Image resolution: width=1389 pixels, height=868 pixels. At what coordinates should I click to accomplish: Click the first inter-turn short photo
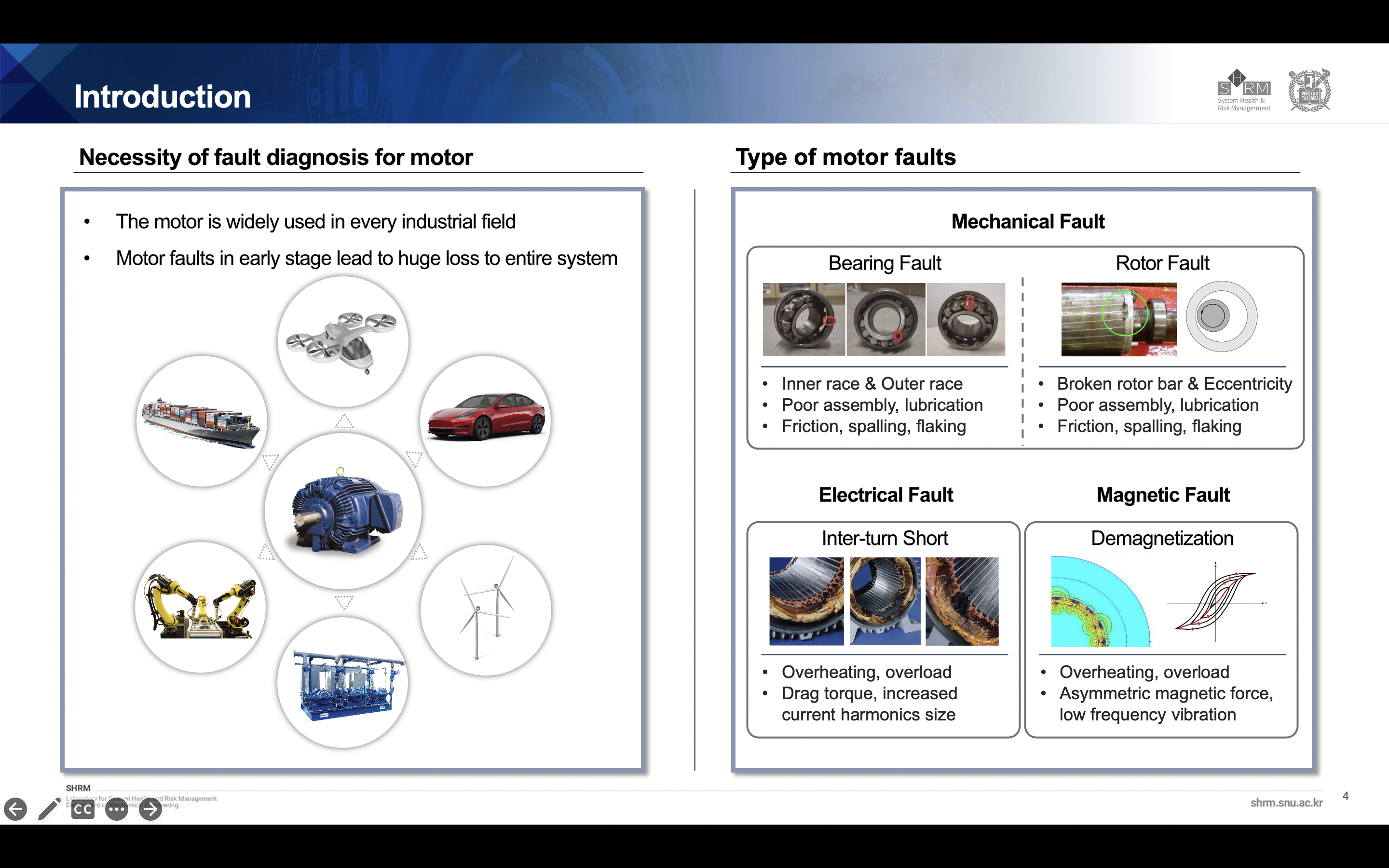click(806, 601)
